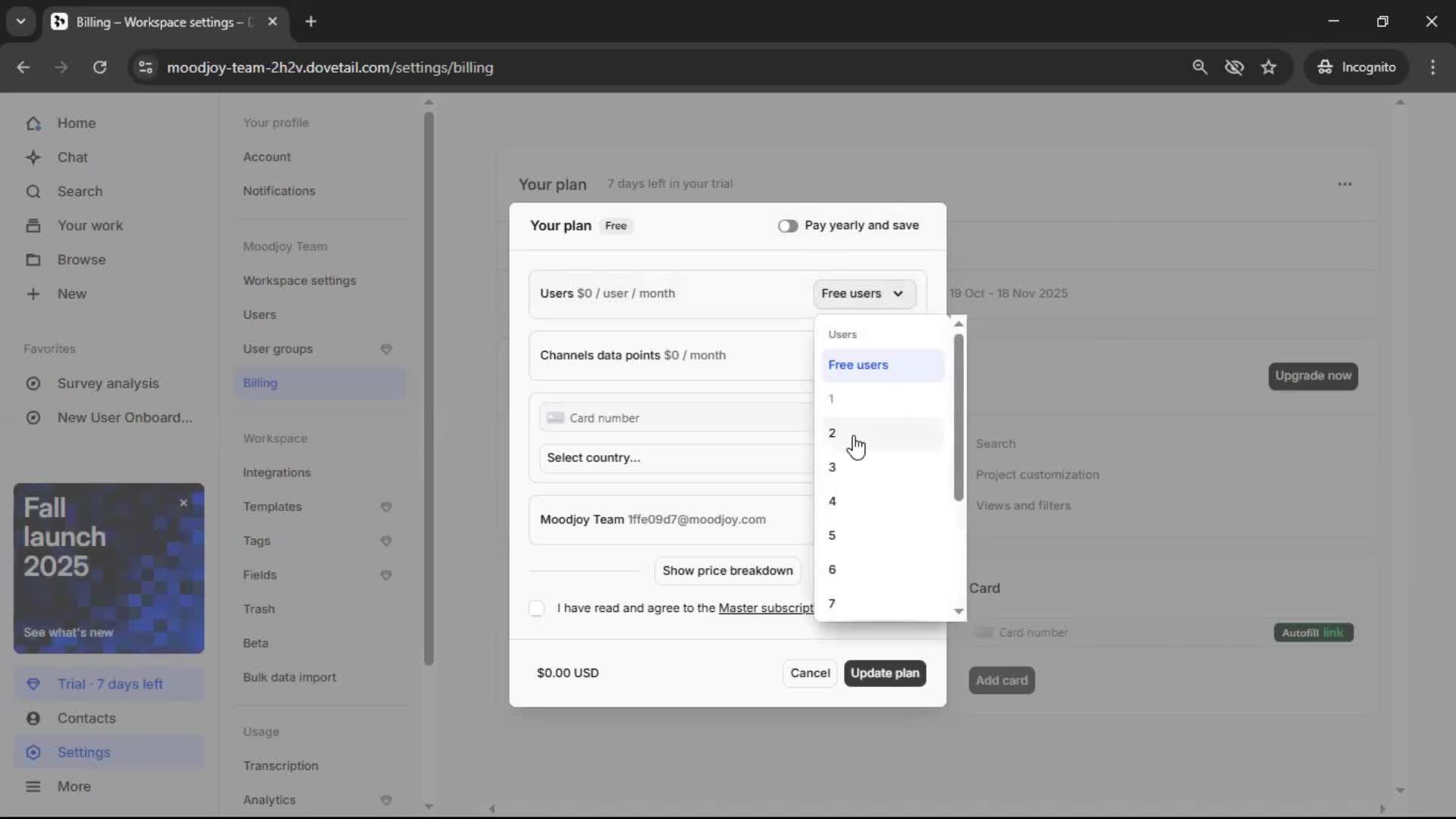Viewport: 1456px width, 819px height.
Task: Go to Integrations settings page
Action: coord(276,472)
